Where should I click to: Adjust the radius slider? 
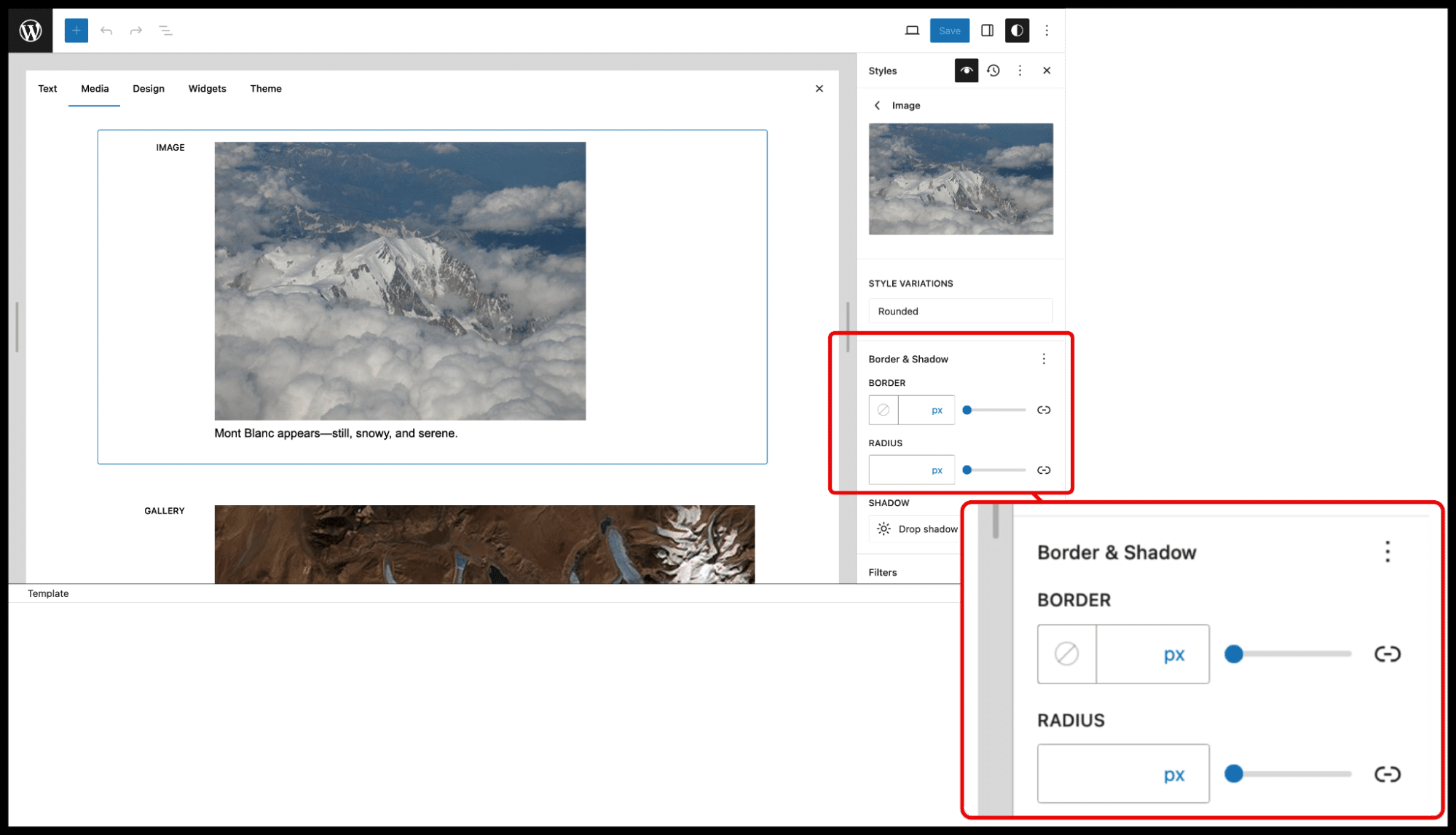click(x=994, y=470)
